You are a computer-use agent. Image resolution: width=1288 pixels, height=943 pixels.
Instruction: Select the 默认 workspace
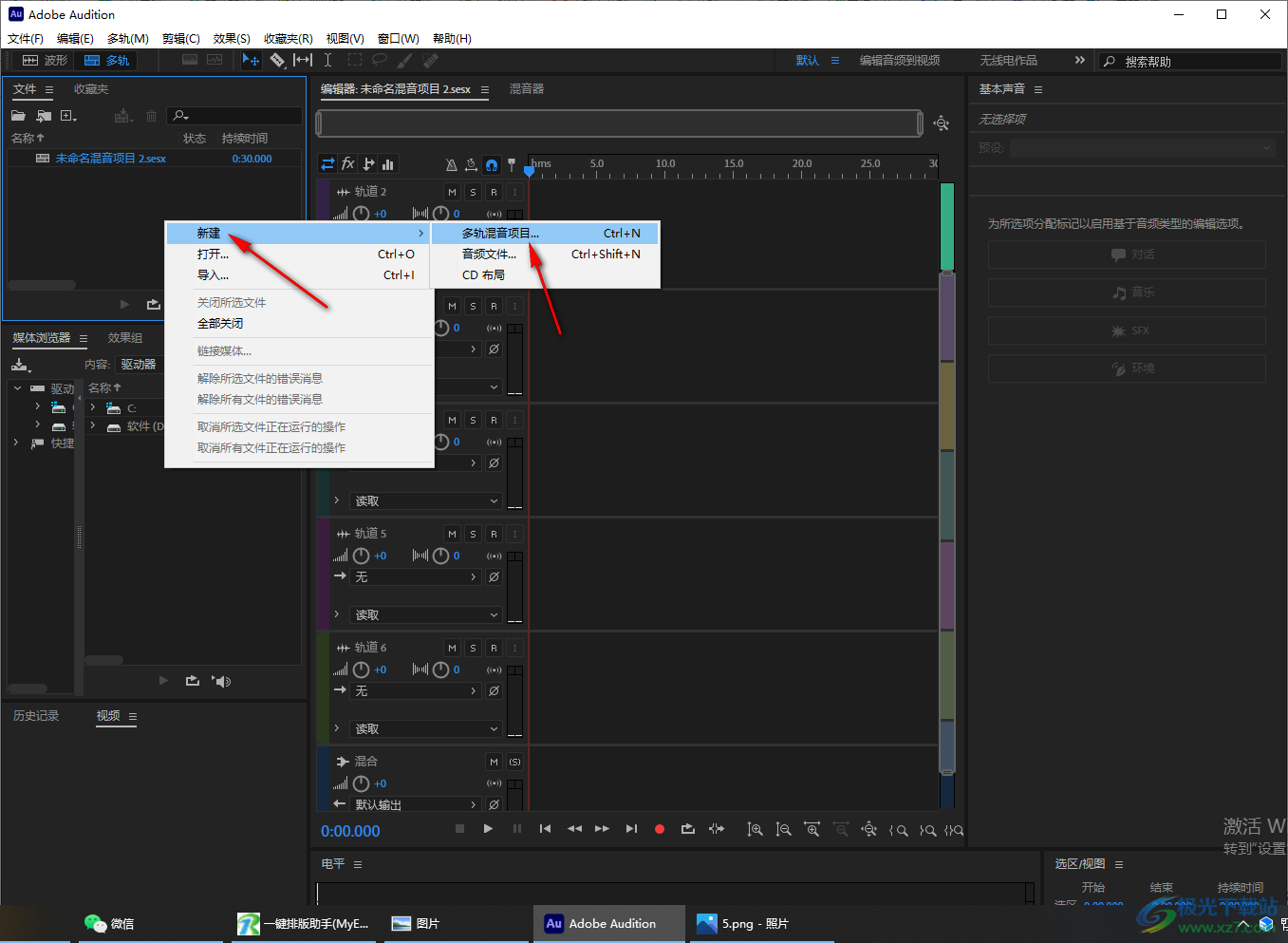pos(808,61)
